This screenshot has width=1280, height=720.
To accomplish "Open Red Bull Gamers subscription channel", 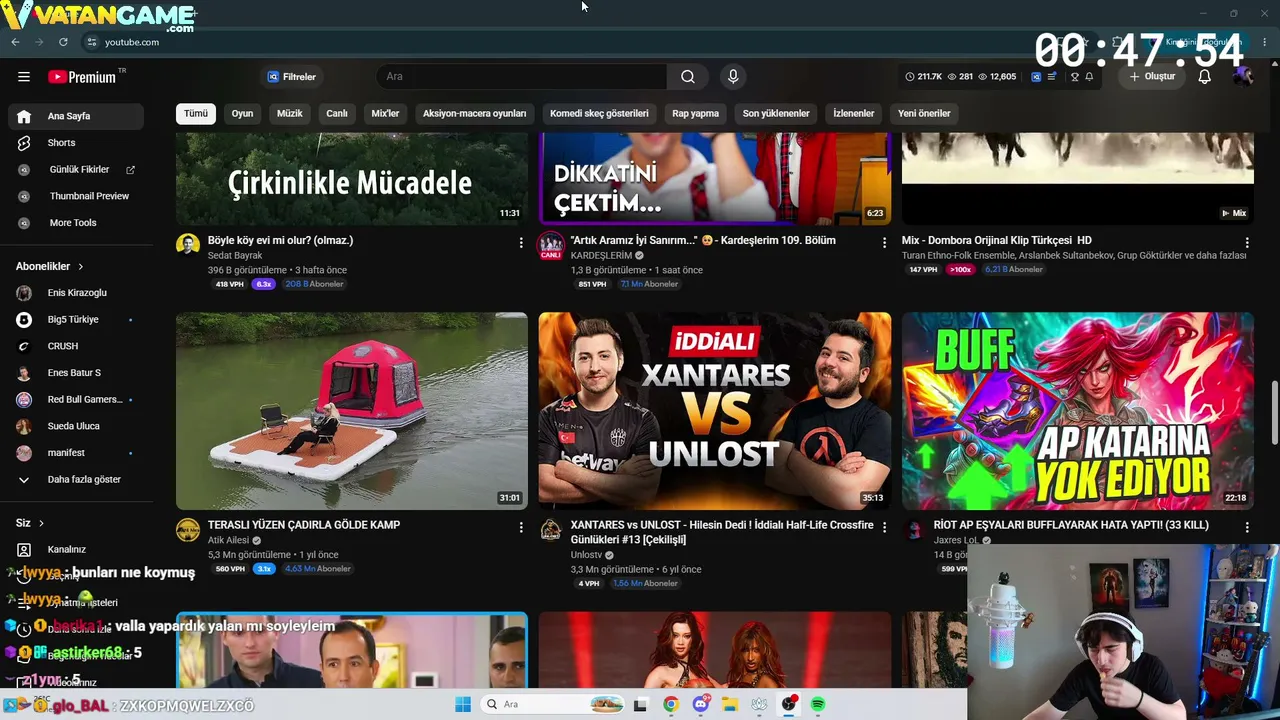I will coord(76,400).
